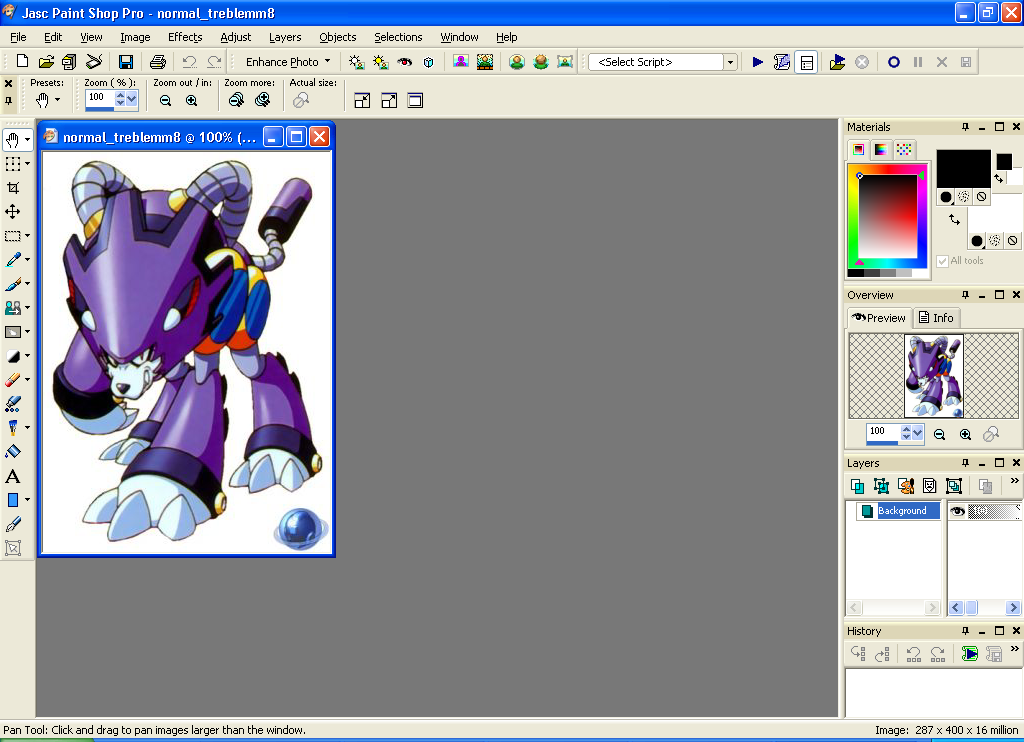Toggle transparent foreground material button
Screen dimensions: 1024x742
pyautogui.click(x=982, y=197)
